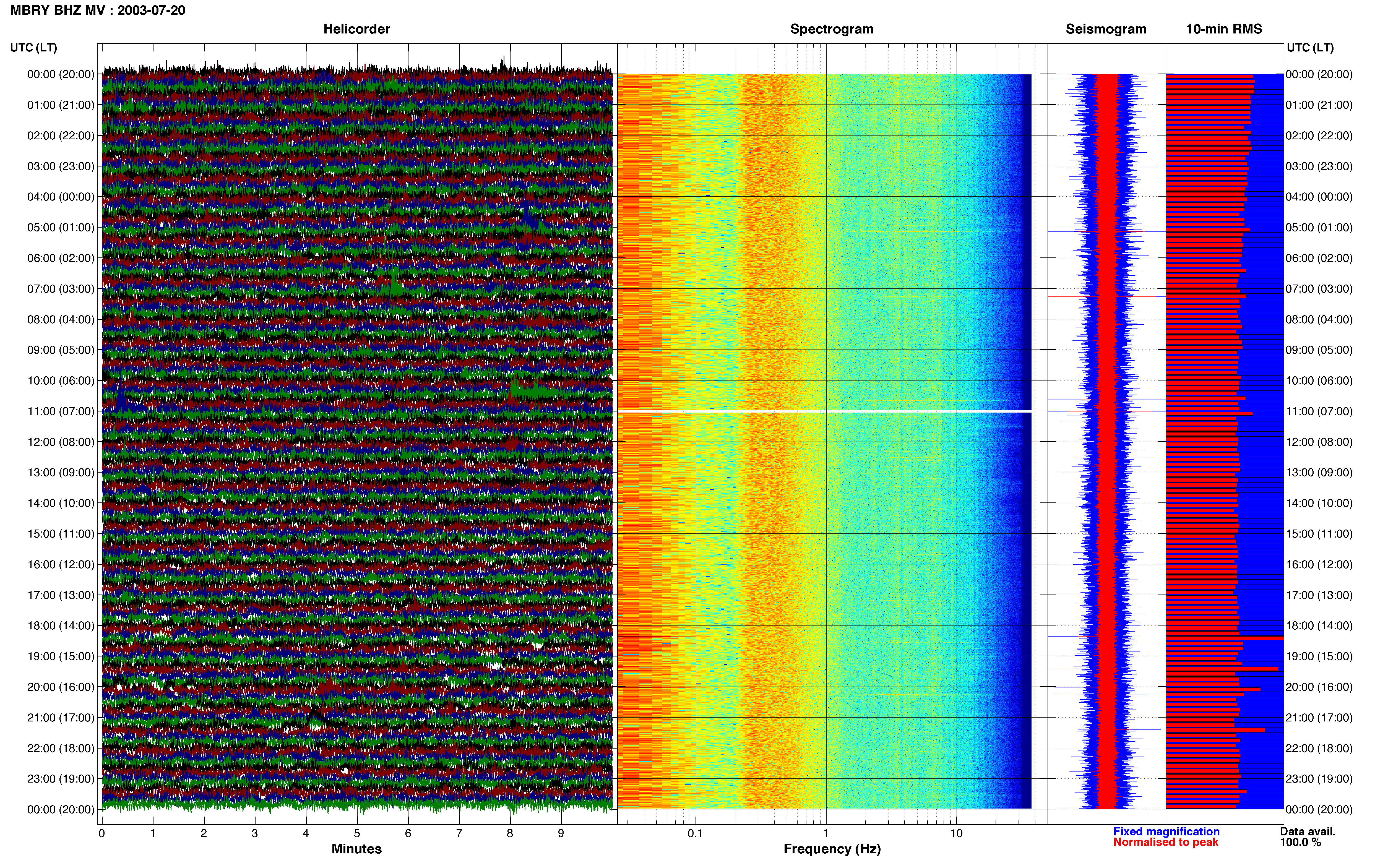Click left time label '13:00 (09:00)'

pos(61,473)
